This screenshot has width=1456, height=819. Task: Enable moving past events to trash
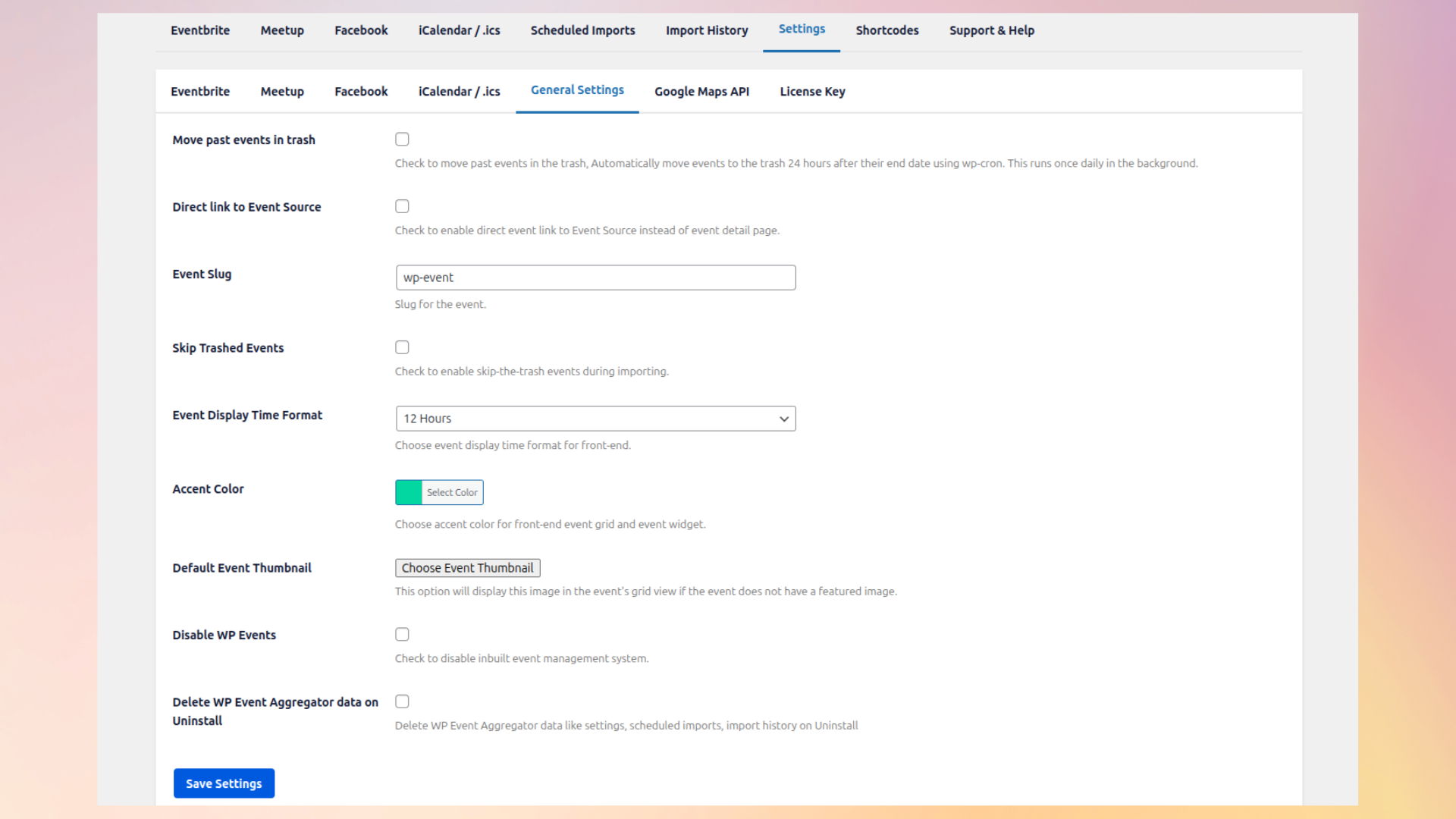click(402, 139)
